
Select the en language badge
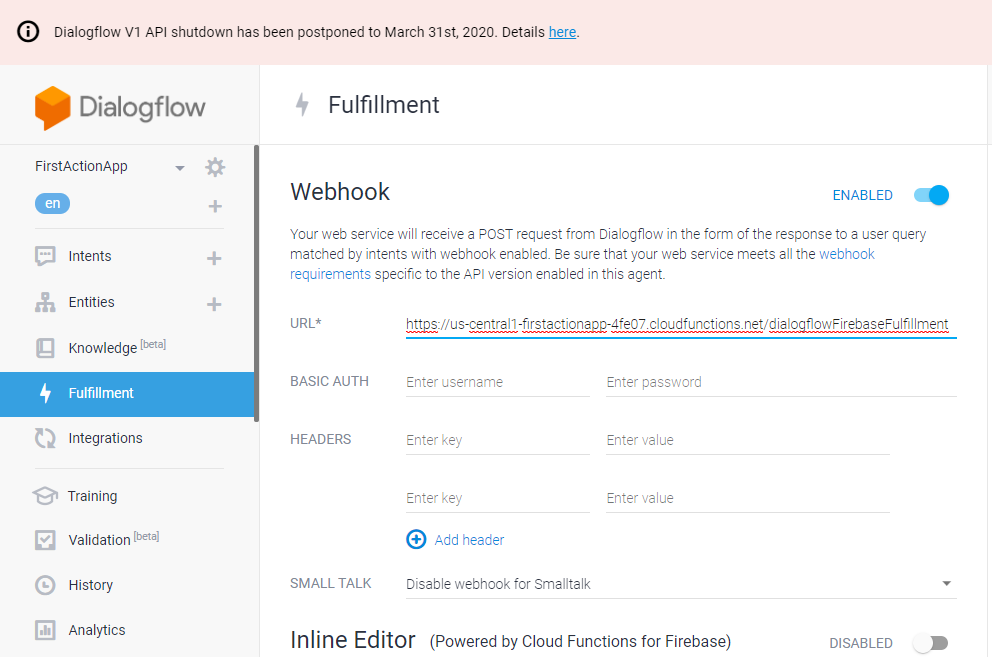point(52,204)
